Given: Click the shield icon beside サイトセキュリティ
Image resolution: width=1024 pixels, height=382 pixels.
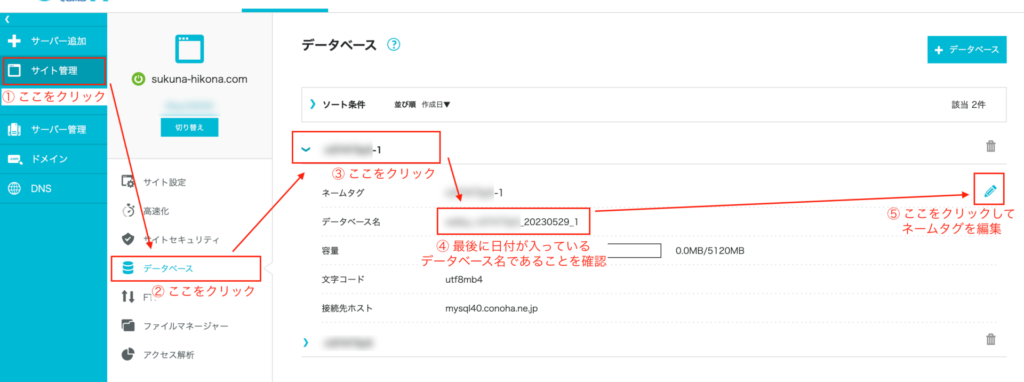Looking at the screenshot, I should coord(128,240).
